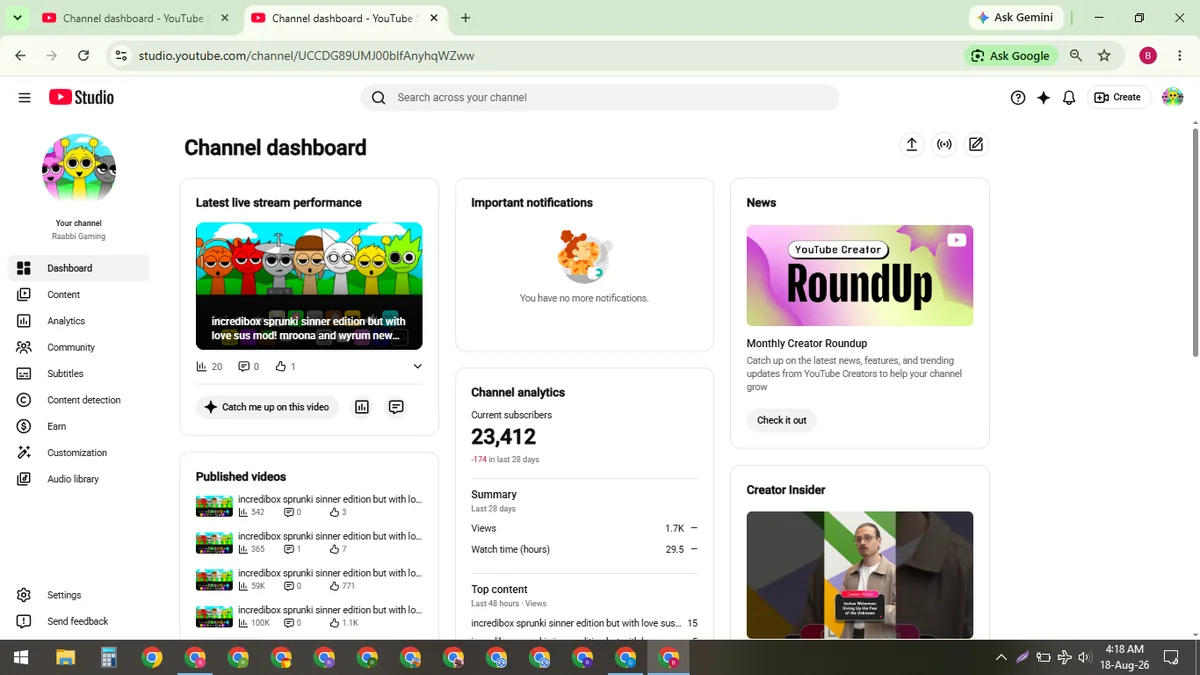This screenshot has height=675, width=1200.
Task: Show hidden system tray icons
Action: (x=1001, y=657)
